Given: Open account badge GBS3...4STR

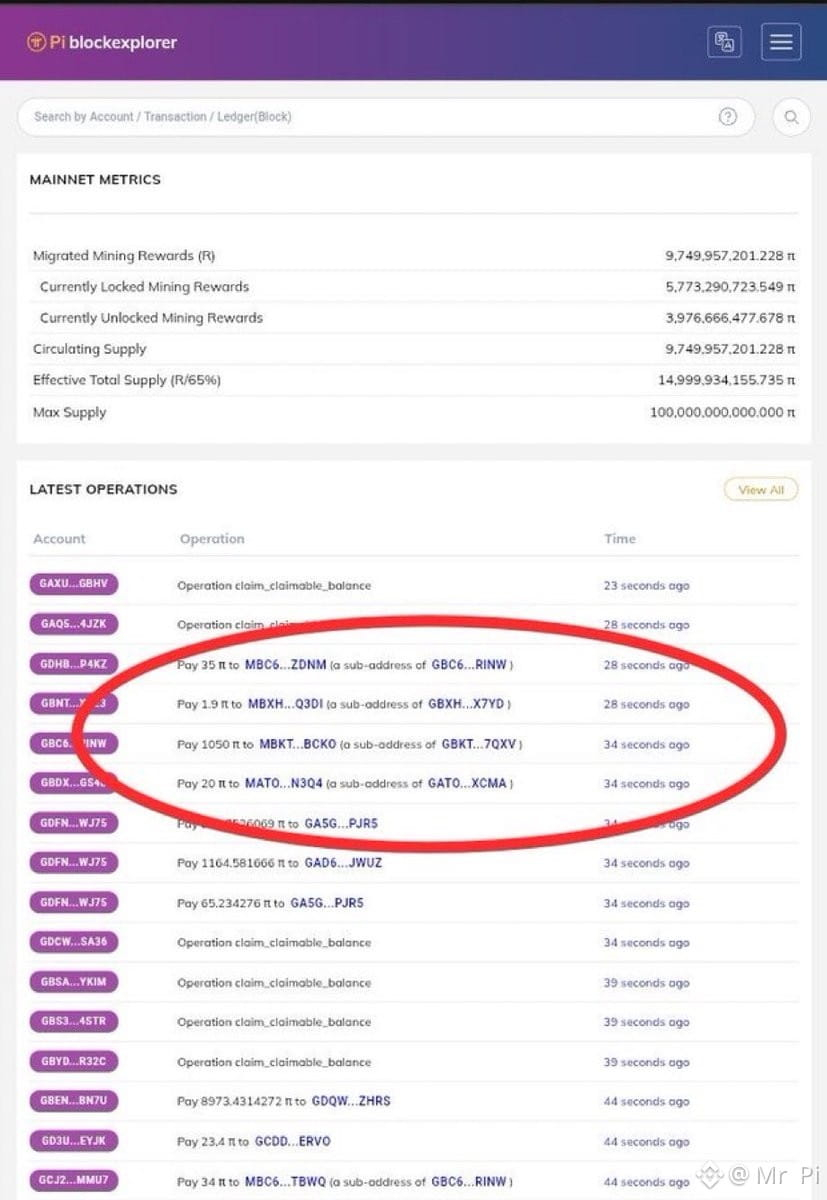Looking at the screenshot, I should (73, 1022).
